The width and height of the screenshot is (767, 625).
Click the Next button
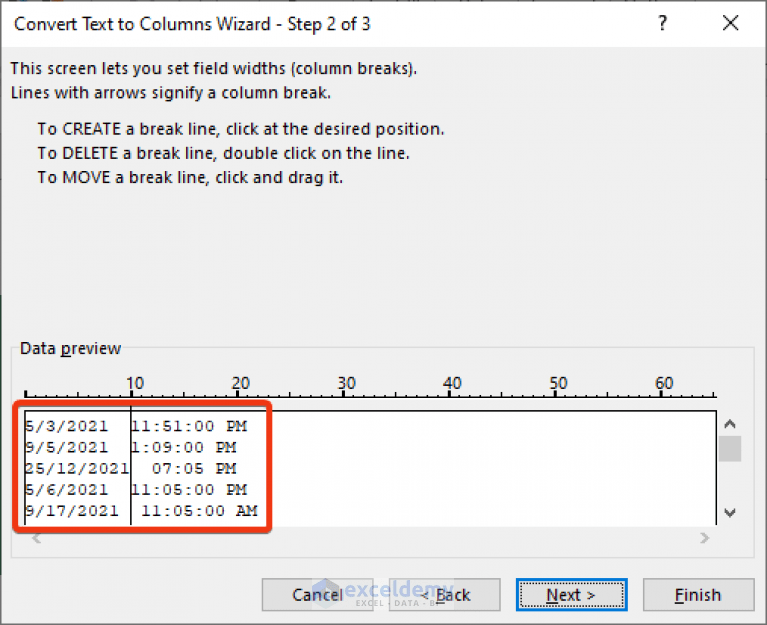tap(571, 595)
